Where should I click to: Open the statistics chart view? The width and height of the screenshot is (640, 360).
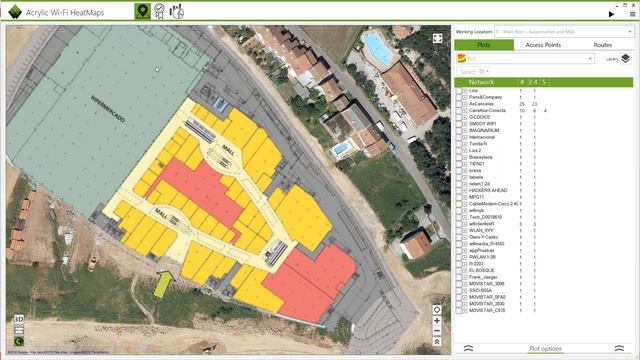point(177,11)
